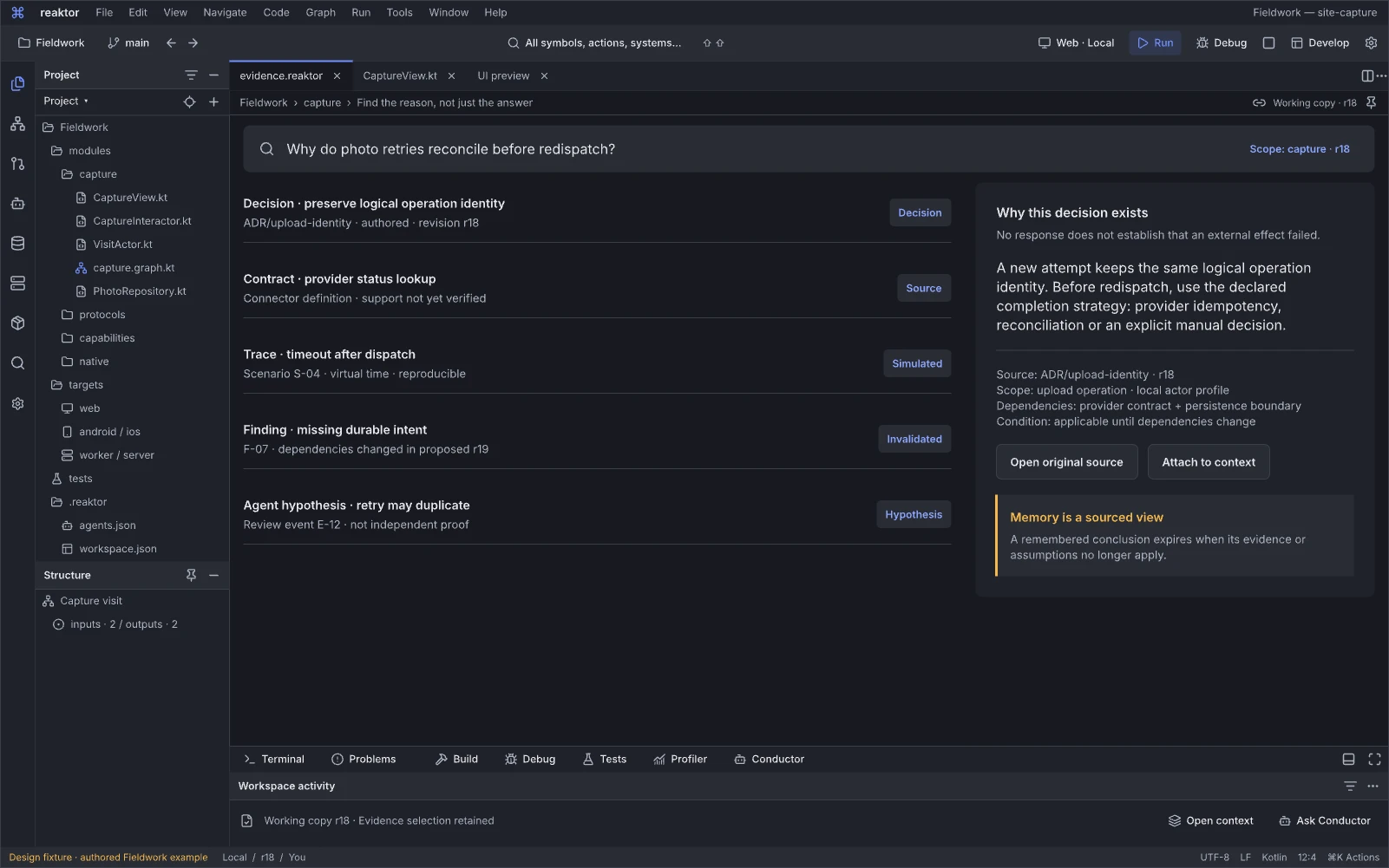Screen dimensions: 1389x868
Task: Click the Invalidated badge on Finding row
Action: point(914,440)
